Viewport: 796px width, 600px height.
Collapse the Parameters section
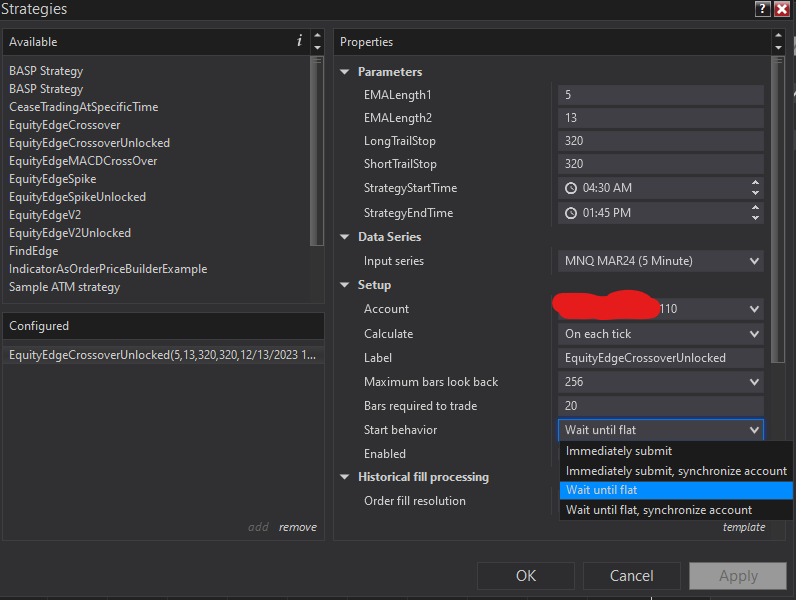tap(345, 72)
